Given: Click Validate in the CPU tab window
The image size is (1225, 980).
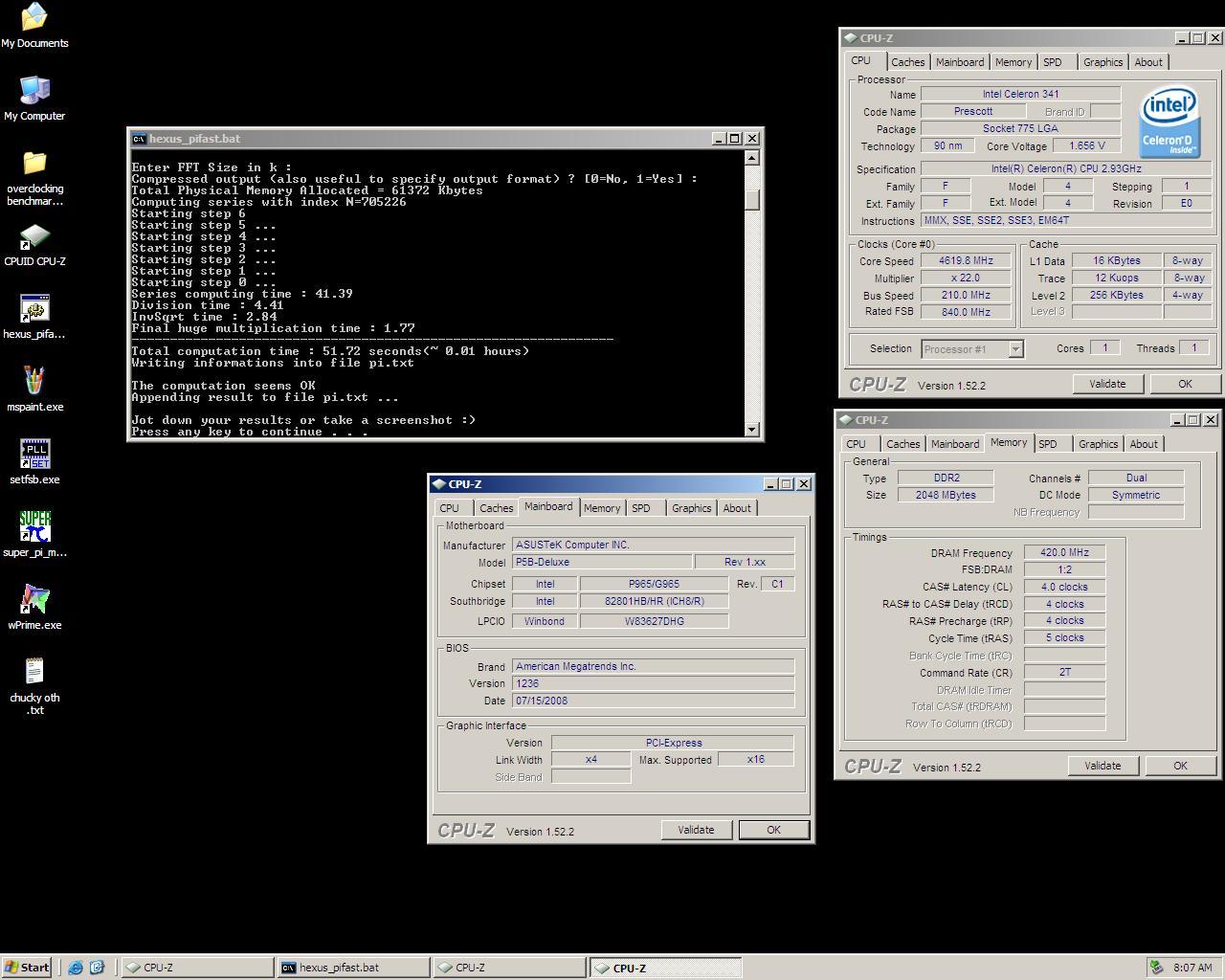Looking at the screenshot, I should (x=1107, y=384).
